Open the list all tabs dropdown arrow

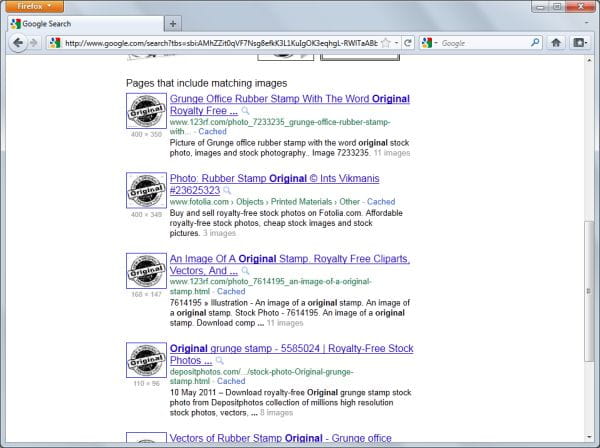click(x=586, y=23)
